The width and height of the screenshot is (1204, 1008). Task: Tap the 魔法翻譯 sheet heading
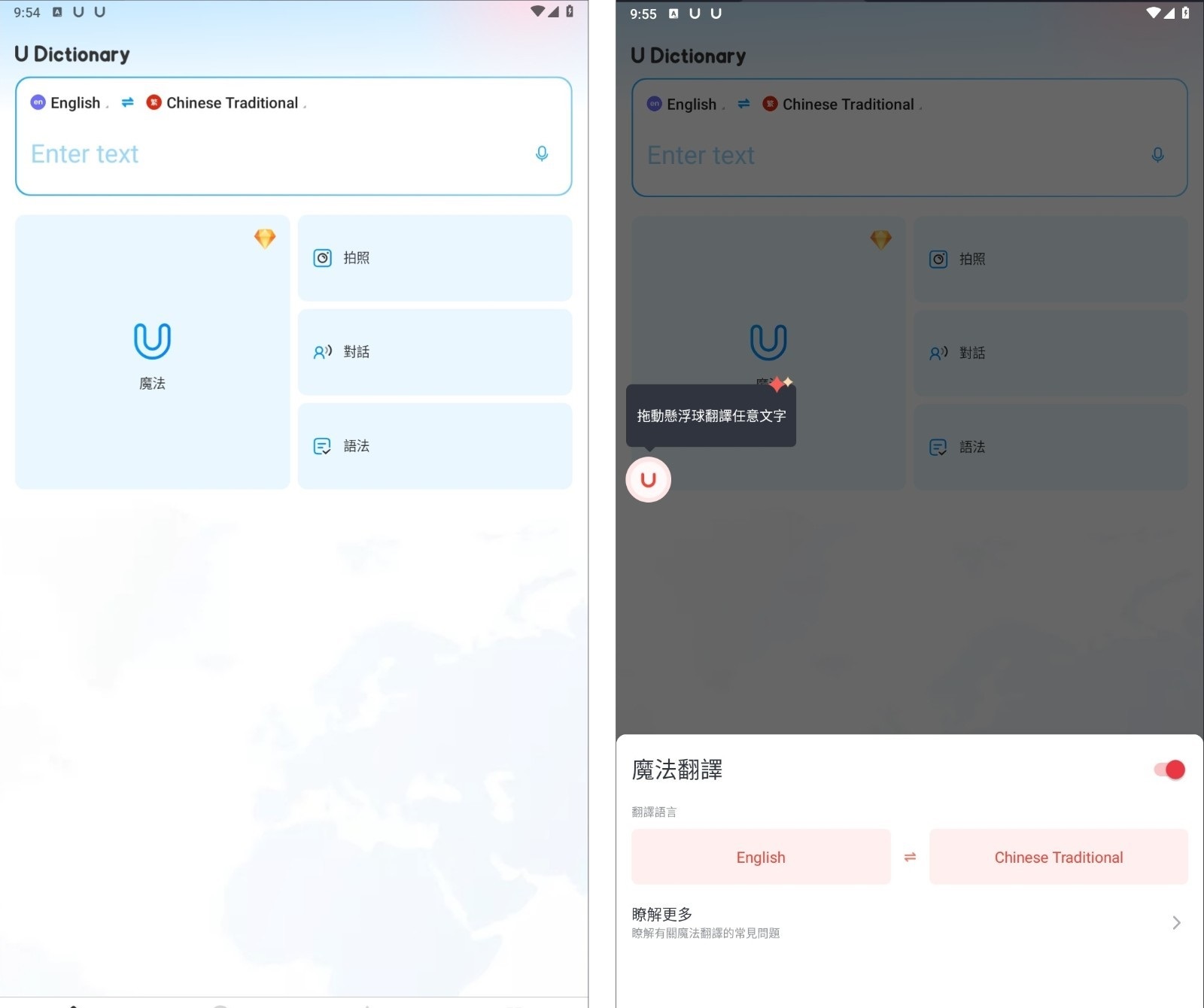(676, 770)
